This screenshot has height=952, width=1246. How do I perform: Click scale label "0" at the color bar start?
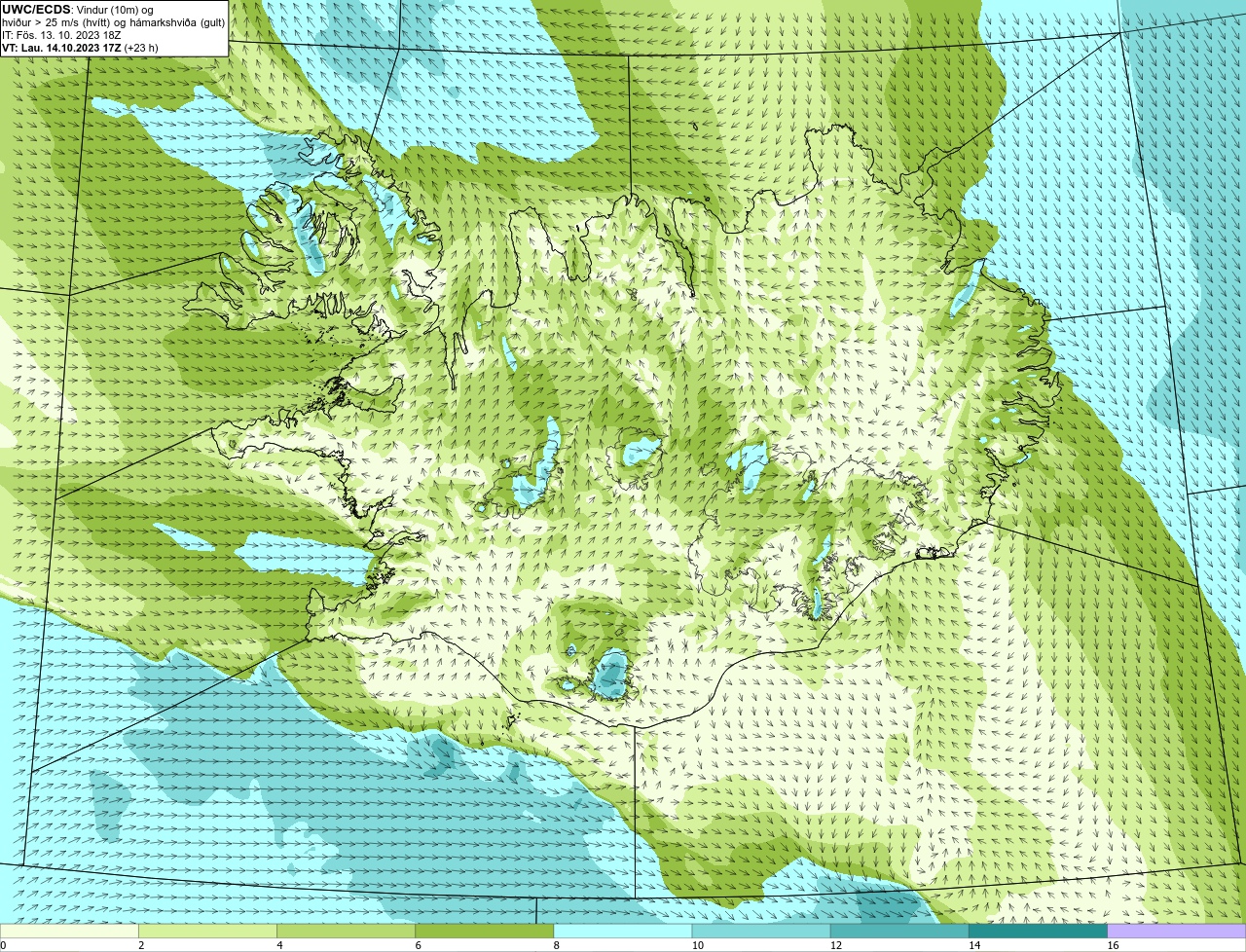(x=4, y=945)
